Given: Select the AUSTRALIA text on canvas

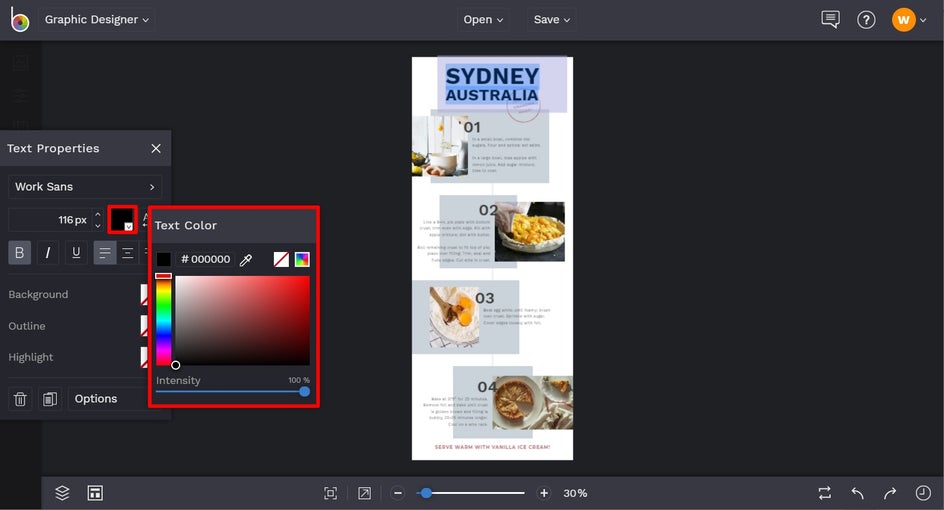Looking at the screenshot, I should [x=492, y=95].
